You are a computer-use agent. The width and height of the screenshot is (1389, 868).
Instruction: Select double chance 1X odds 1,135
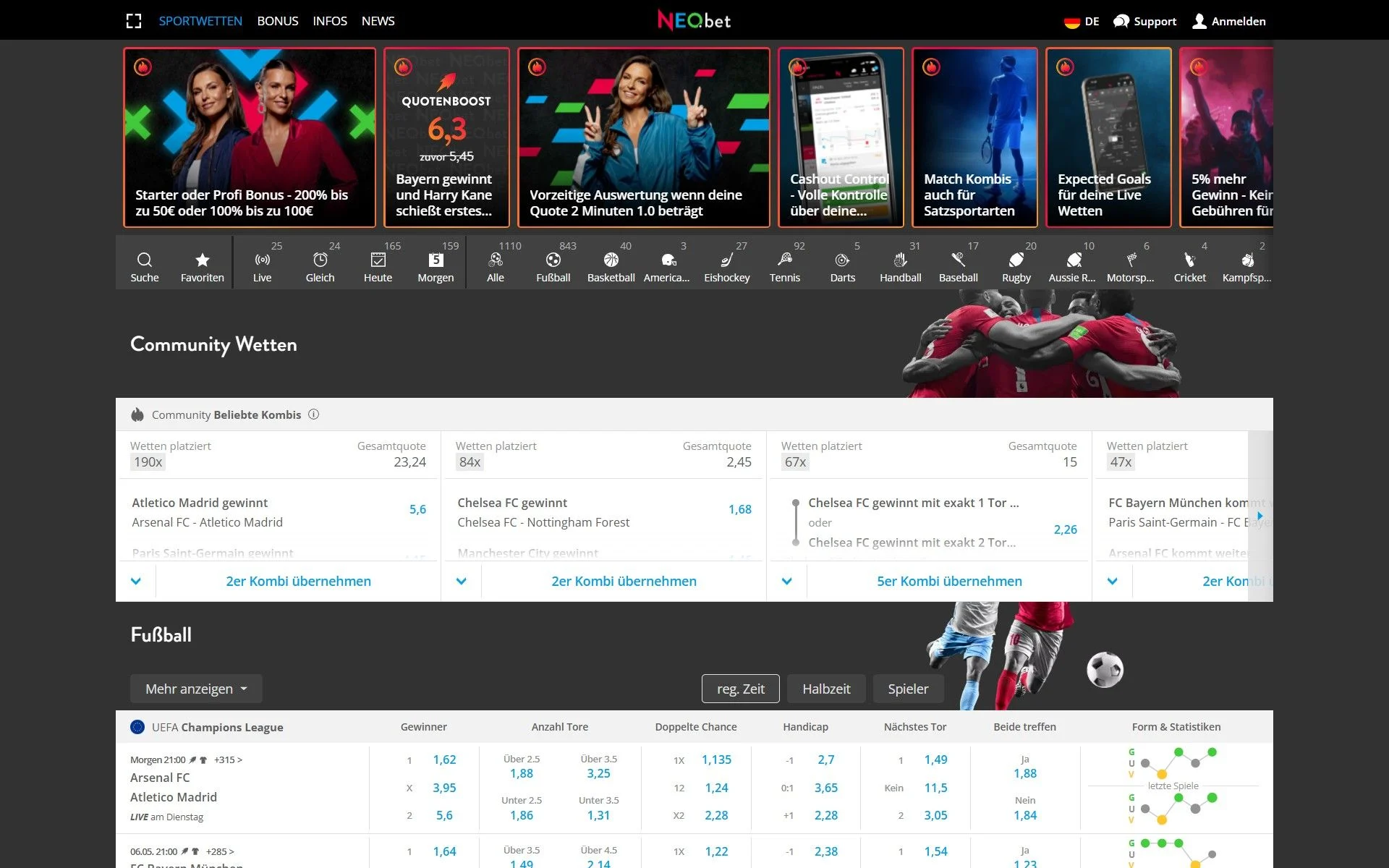tap(716, 759)
